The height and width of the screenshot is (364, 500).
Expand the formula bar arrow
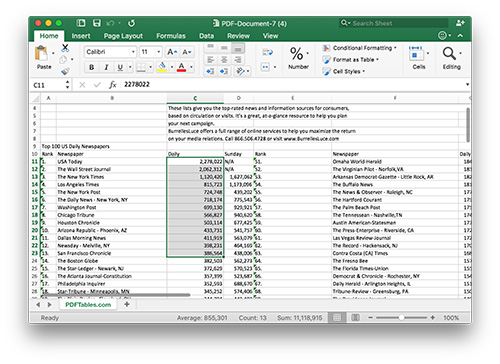point(467,85)
